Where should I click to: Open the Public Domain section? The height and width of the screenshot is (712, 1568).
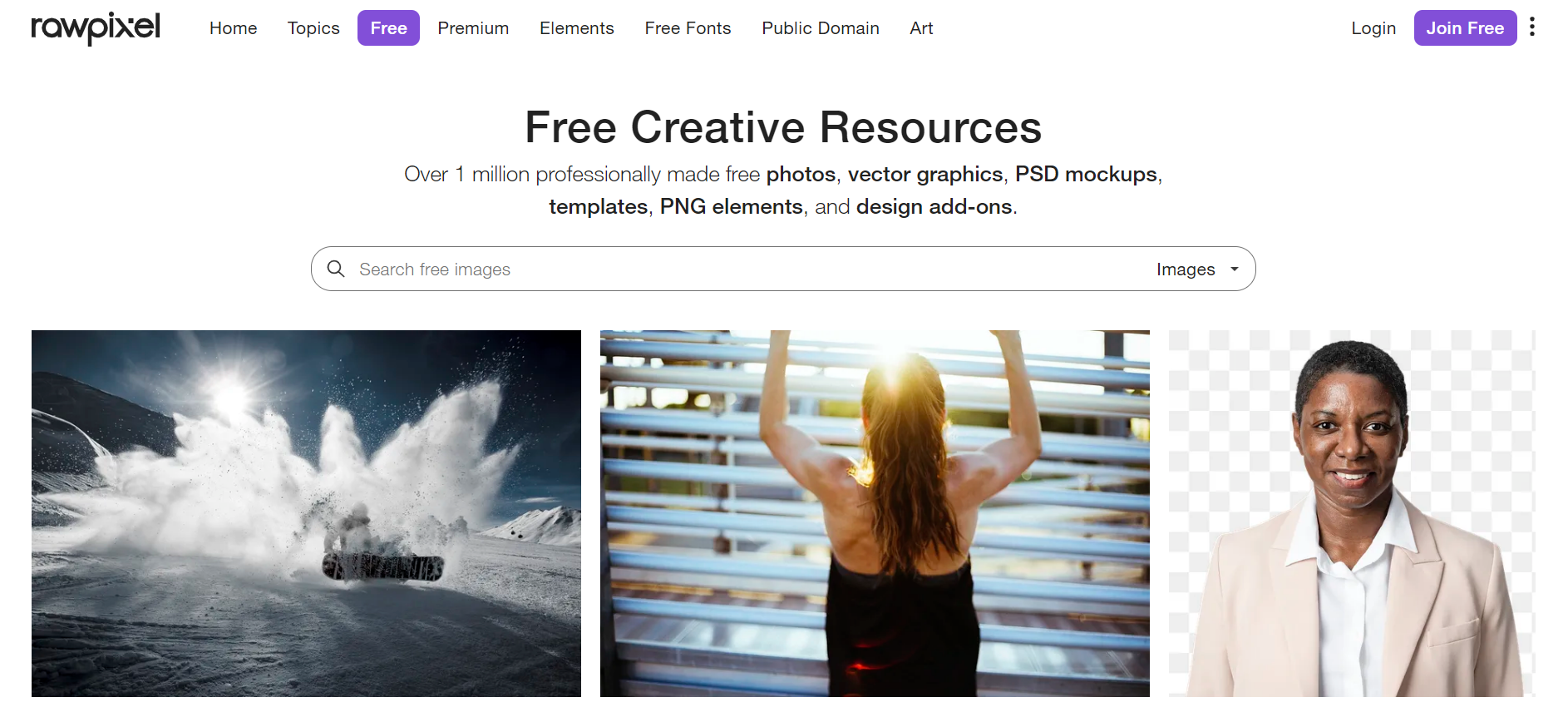coord(821,28)
